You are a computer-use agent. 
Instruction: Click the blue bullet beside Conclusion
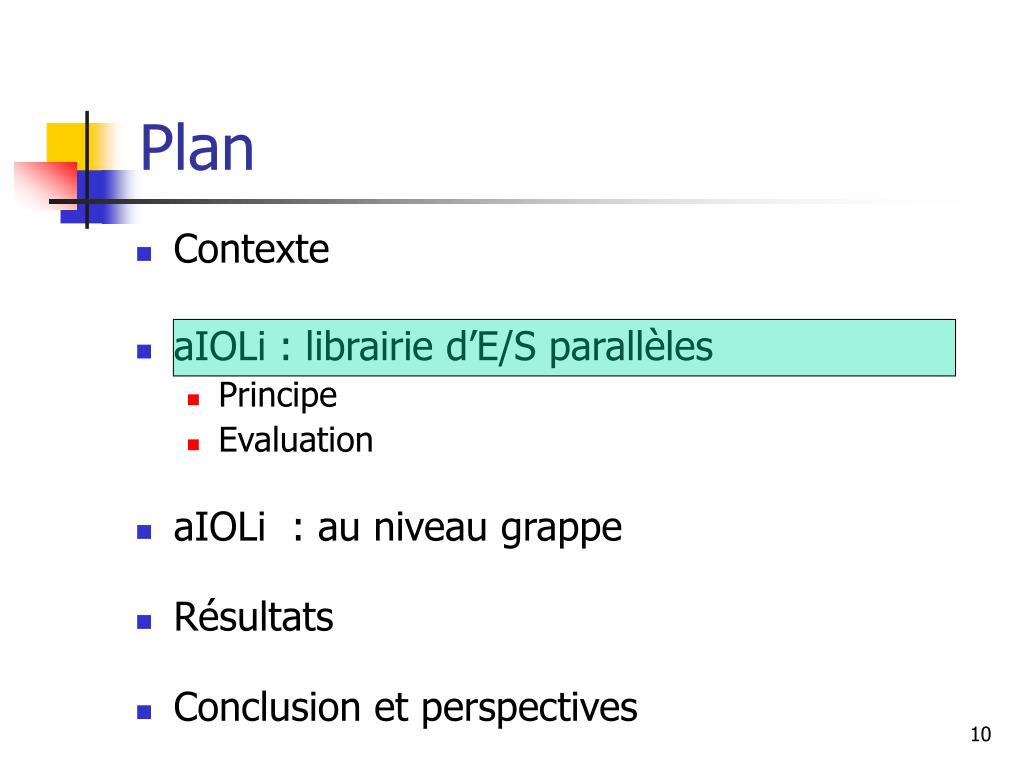[144, 711]
